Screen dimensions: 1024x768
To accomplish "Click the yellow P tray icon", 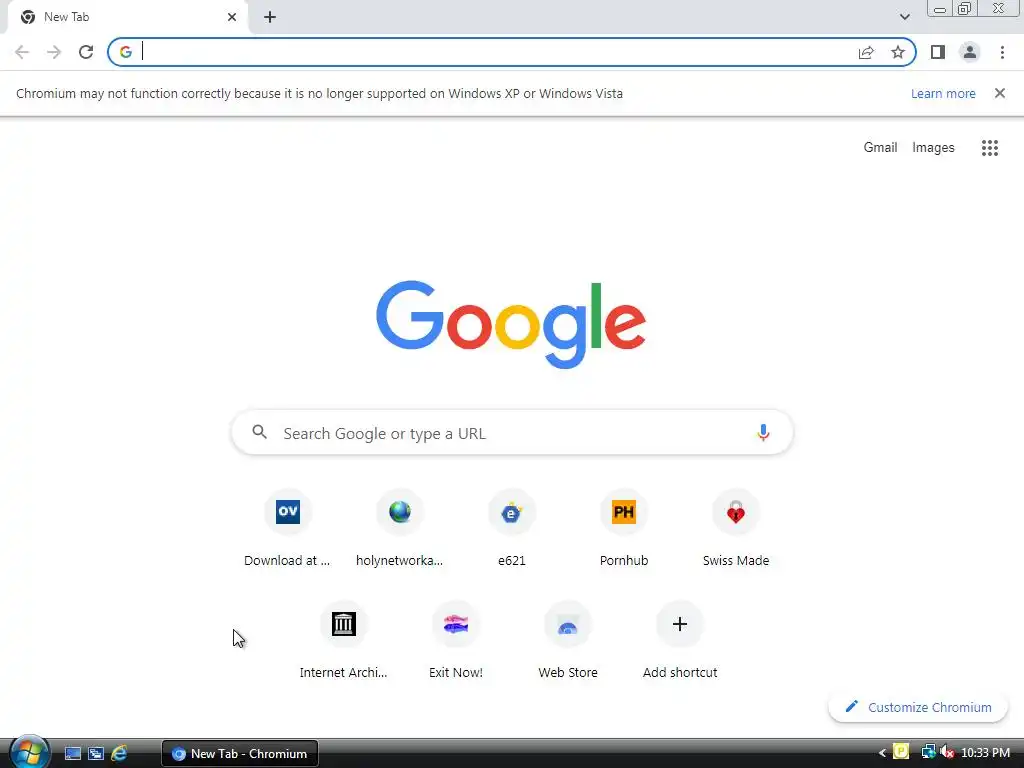I will (x=901, y=752).
